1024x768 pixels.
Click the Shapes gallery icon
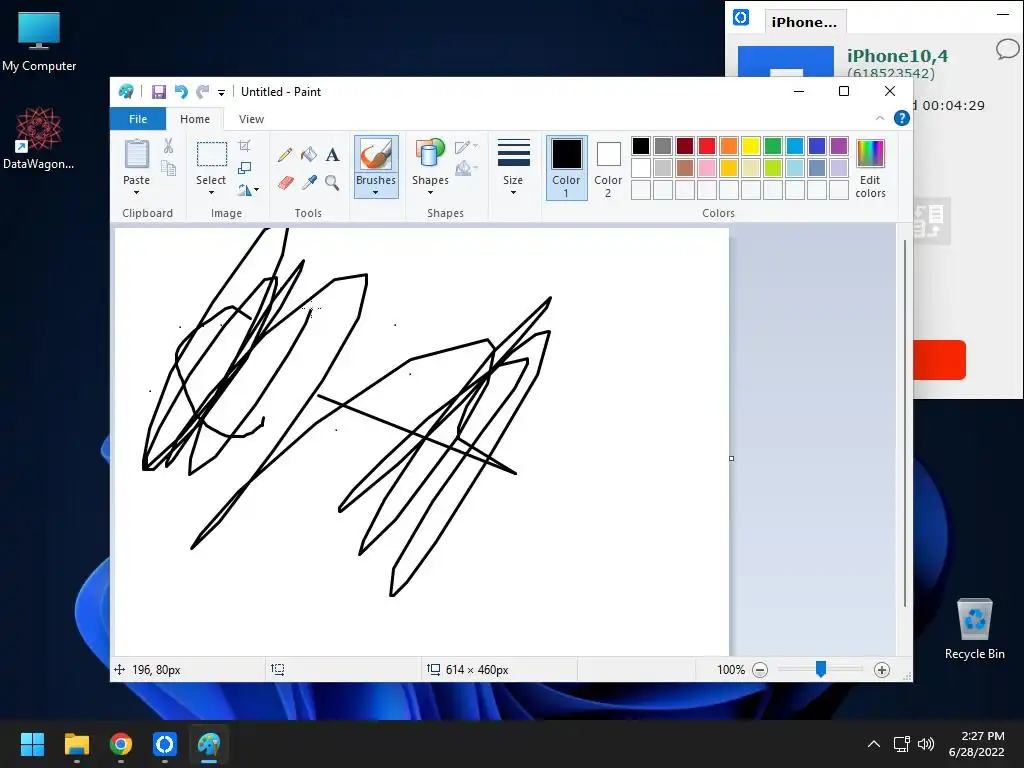430,154
